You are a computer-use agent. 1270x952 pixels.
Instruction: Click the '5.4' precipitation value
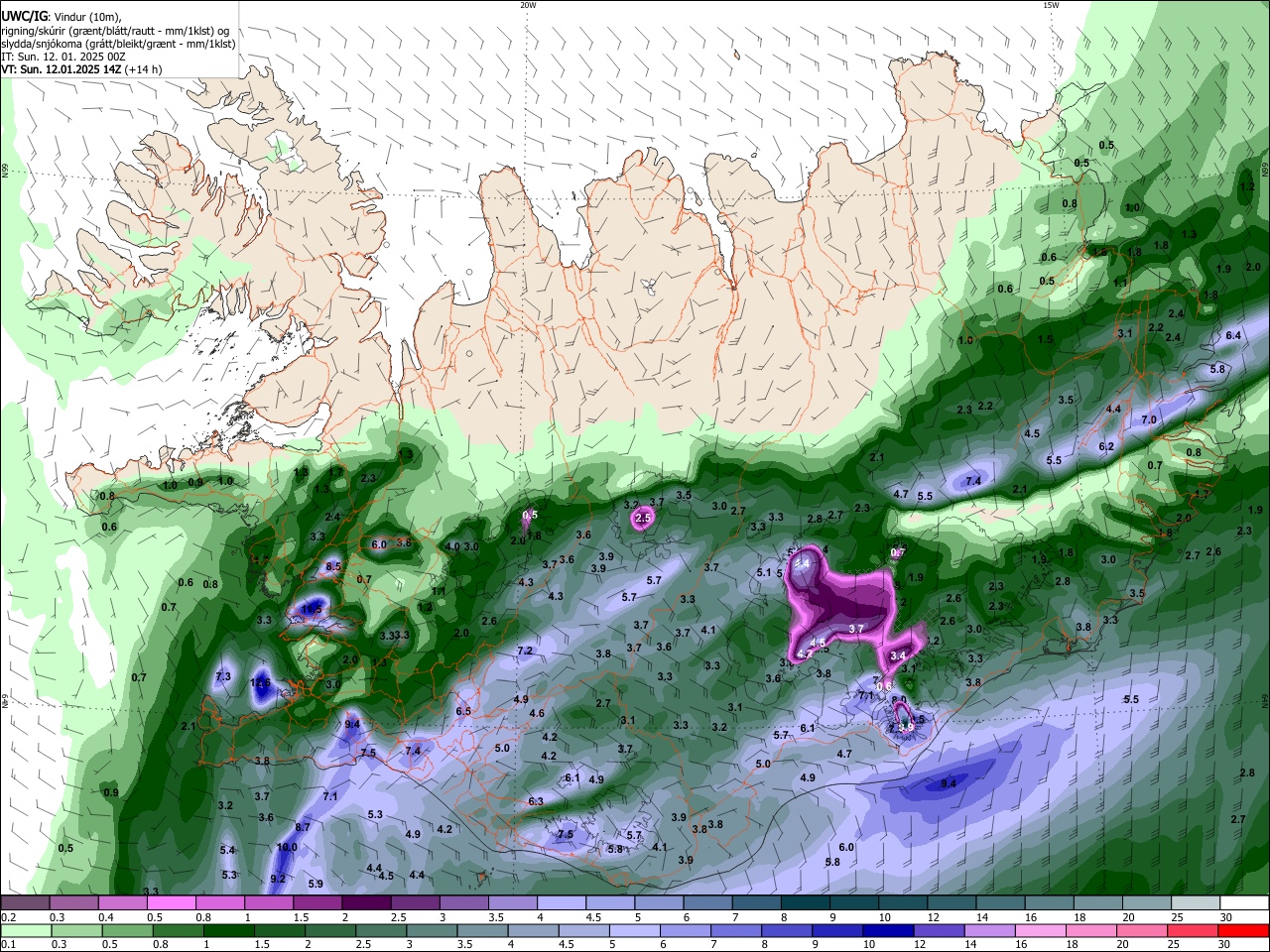(x=227, y=850)
